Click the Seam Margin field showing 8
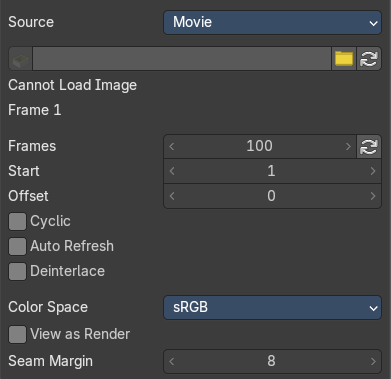 (272, 361)
